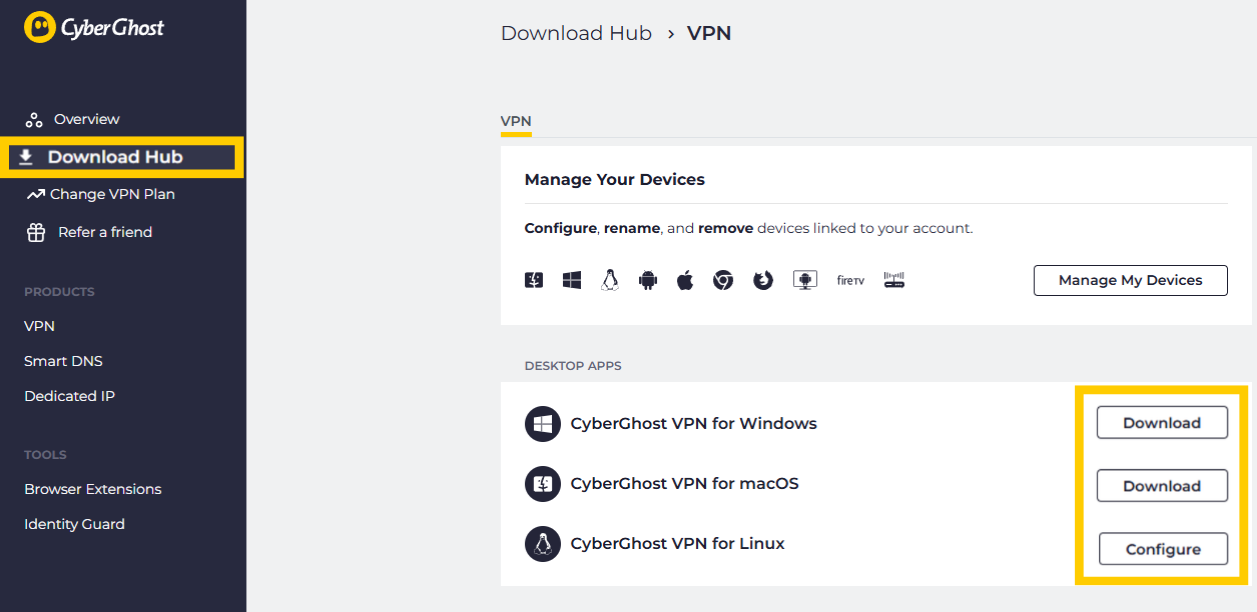Download CyberGhost VPN for macOS

[1162, 486]
